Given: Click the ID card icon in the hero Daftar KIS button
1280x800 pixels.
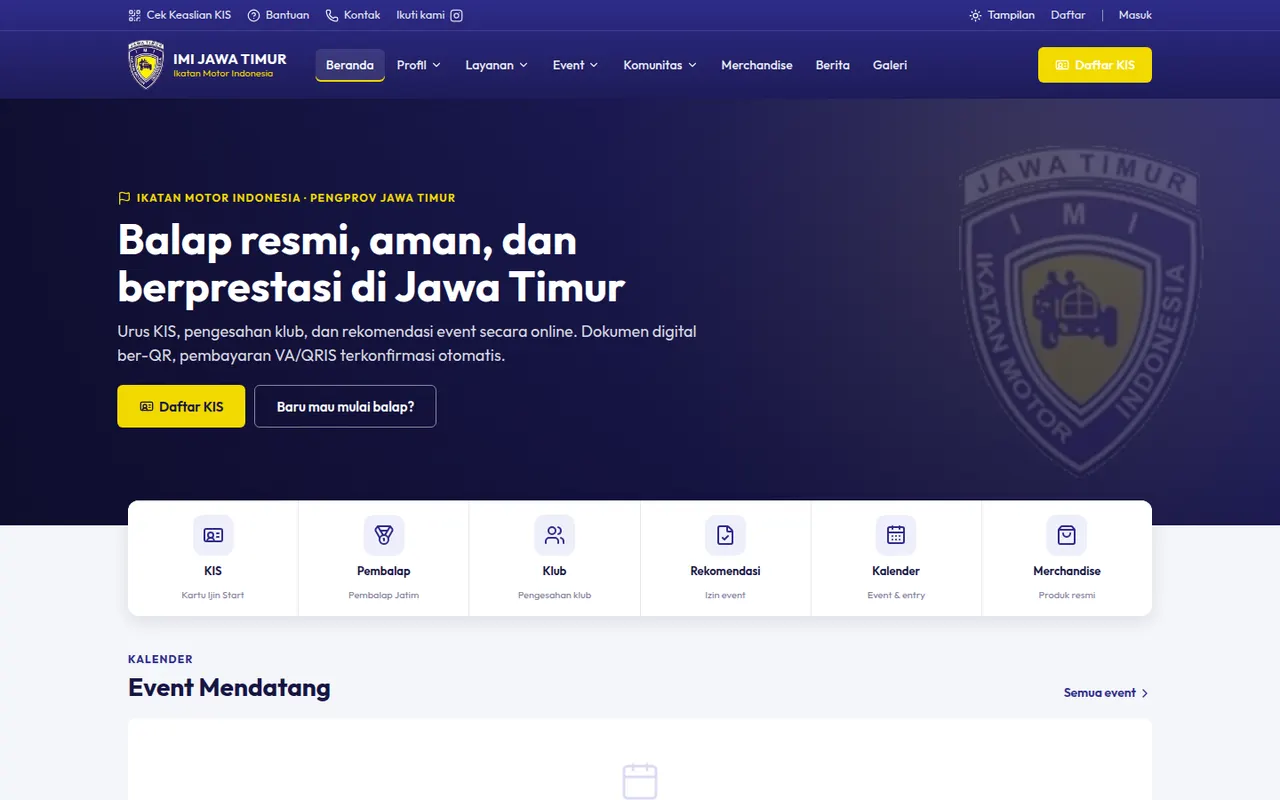Looking at the screenshot, I should 147,407.
